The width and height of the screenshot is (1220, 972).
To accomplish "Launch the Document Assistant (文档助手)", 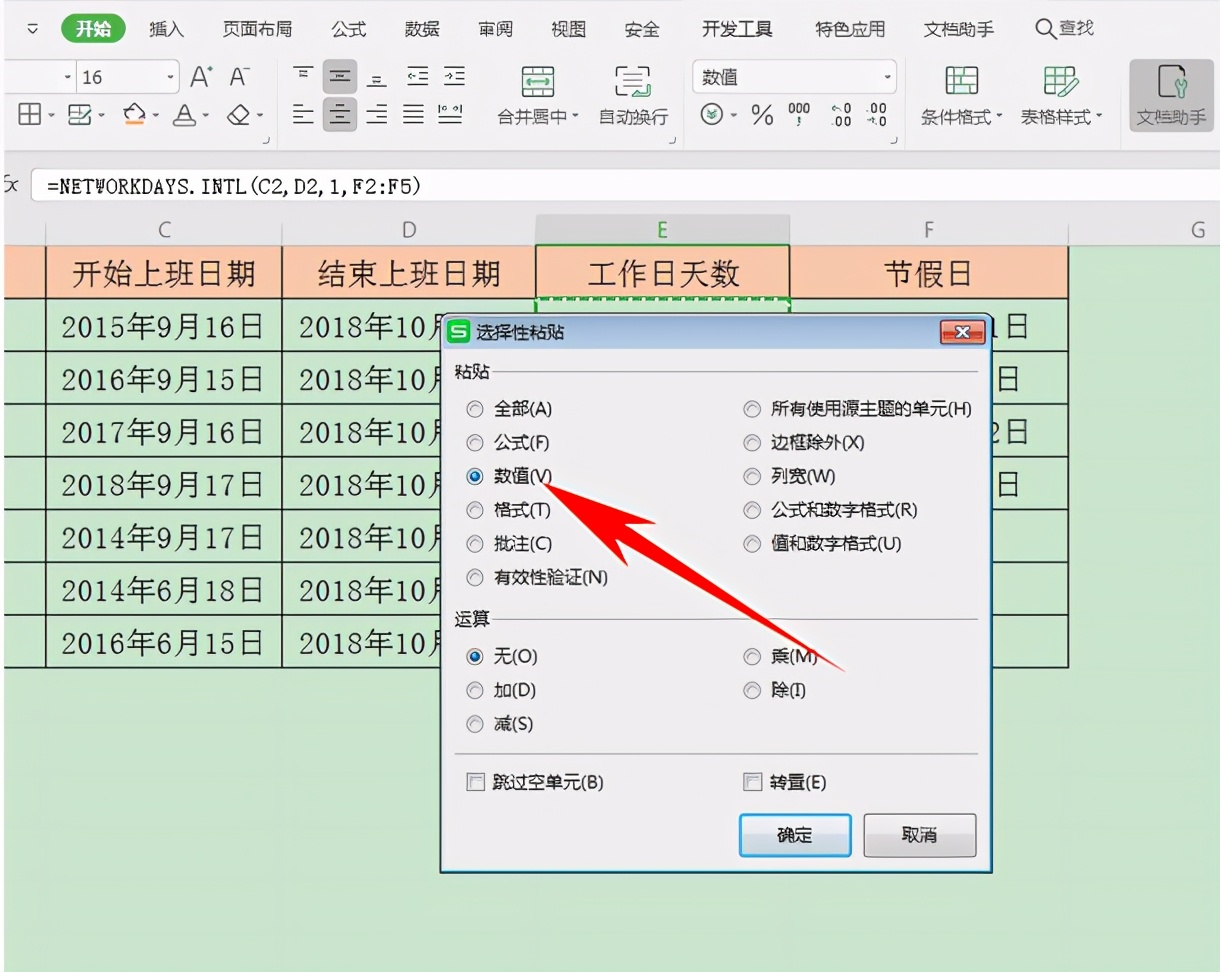I will click(1169, 94).
